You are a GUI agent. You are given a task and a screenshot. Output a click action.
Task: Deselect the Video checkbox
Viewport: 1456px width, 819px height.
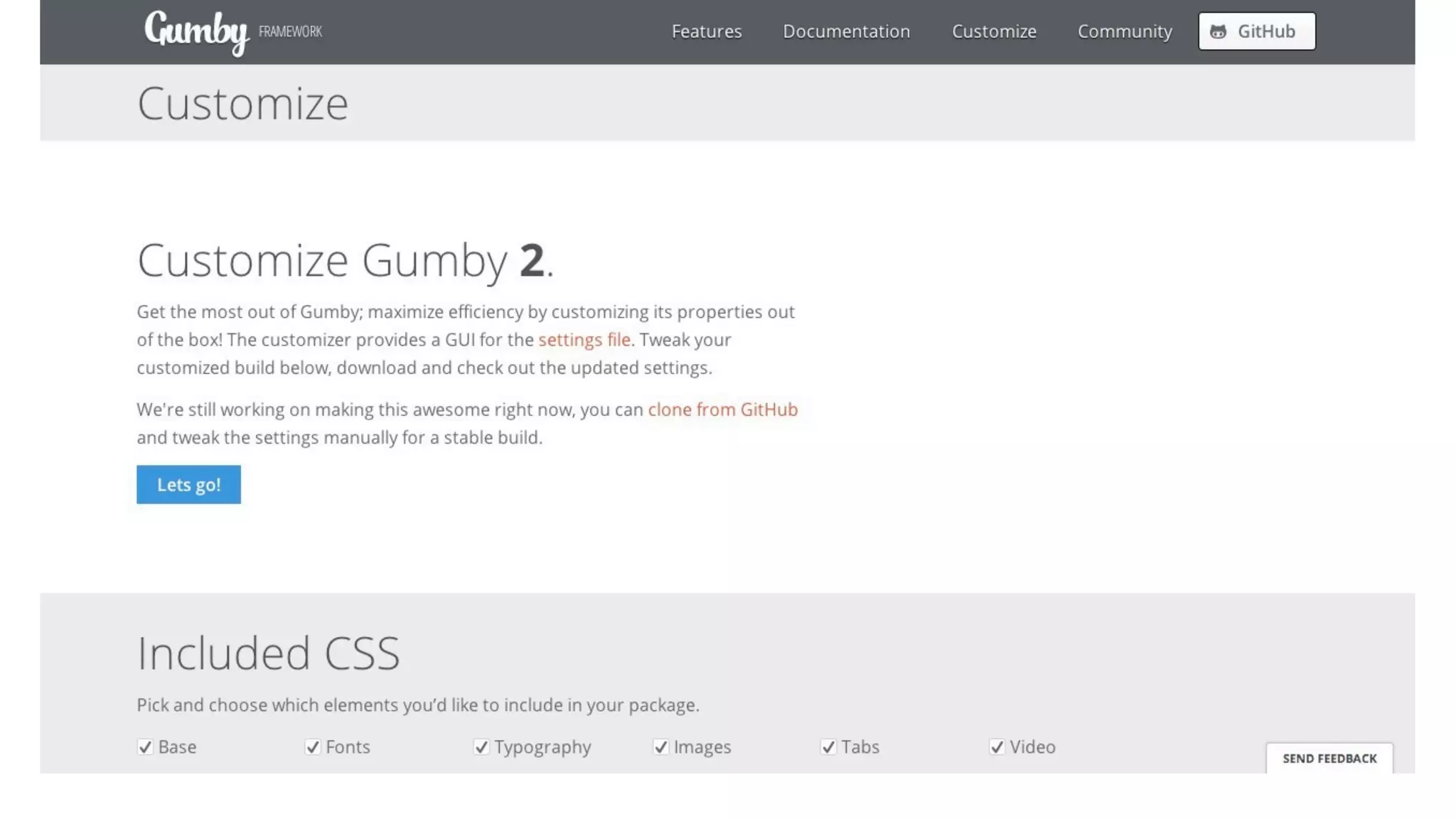click(997, 746)
